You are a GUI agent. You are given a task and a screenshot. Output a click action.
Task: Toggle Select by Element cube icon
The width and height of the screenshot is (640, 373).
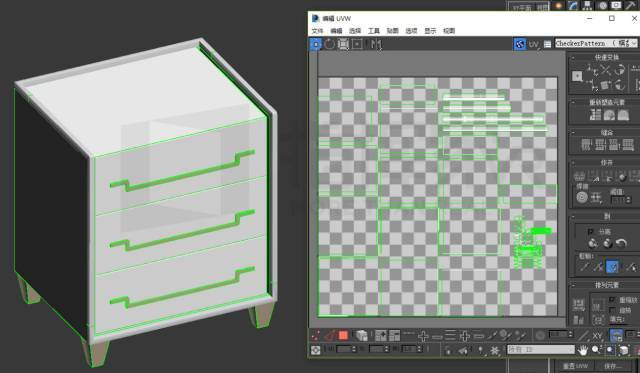coord(361,336)
